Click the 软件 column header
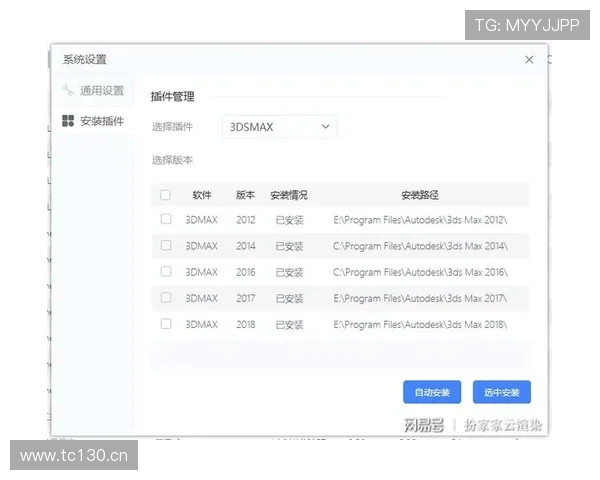The height and width of the screenshot is (480, 600). tap(202, 195)
